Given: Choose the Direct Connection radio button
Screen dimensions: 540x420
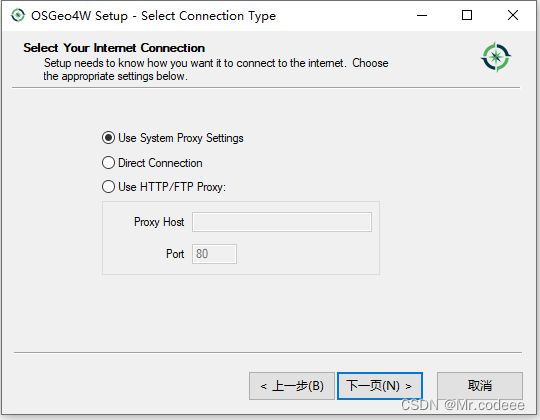Looking at the screenshot, I should [108, 162].
